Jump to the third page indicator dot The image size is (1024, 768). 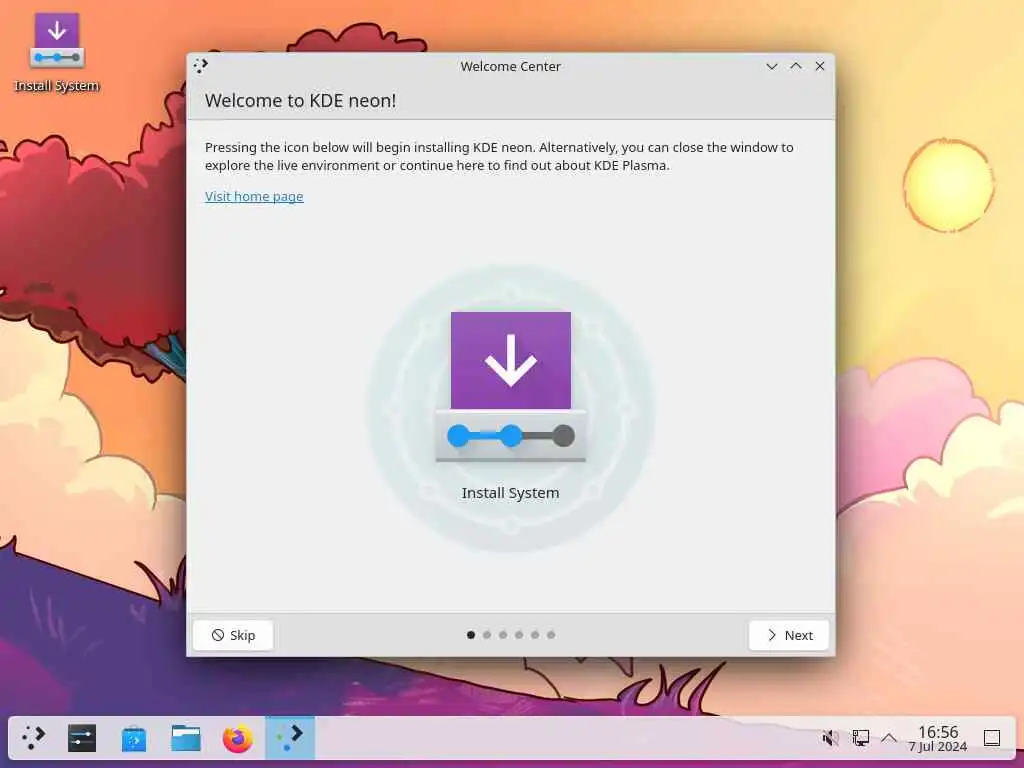tap(503, 635)
